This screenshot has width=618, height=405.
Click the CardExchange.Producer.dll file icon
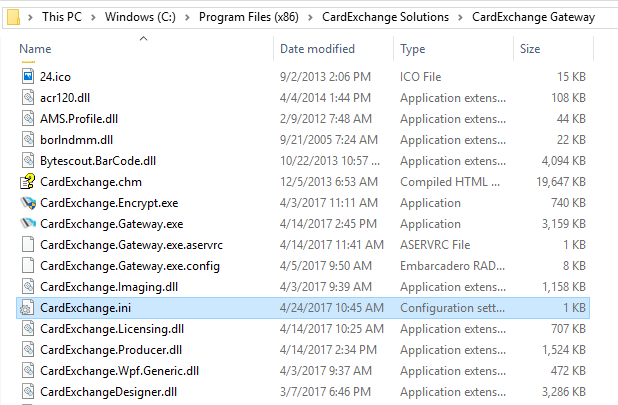coord(28,349)
